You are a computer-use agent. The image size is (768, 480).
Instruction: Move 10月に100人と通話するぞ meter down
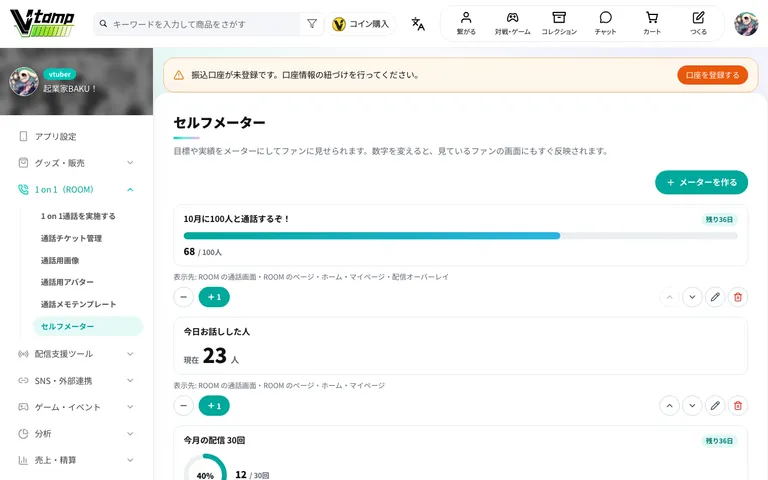coord(692,297)
